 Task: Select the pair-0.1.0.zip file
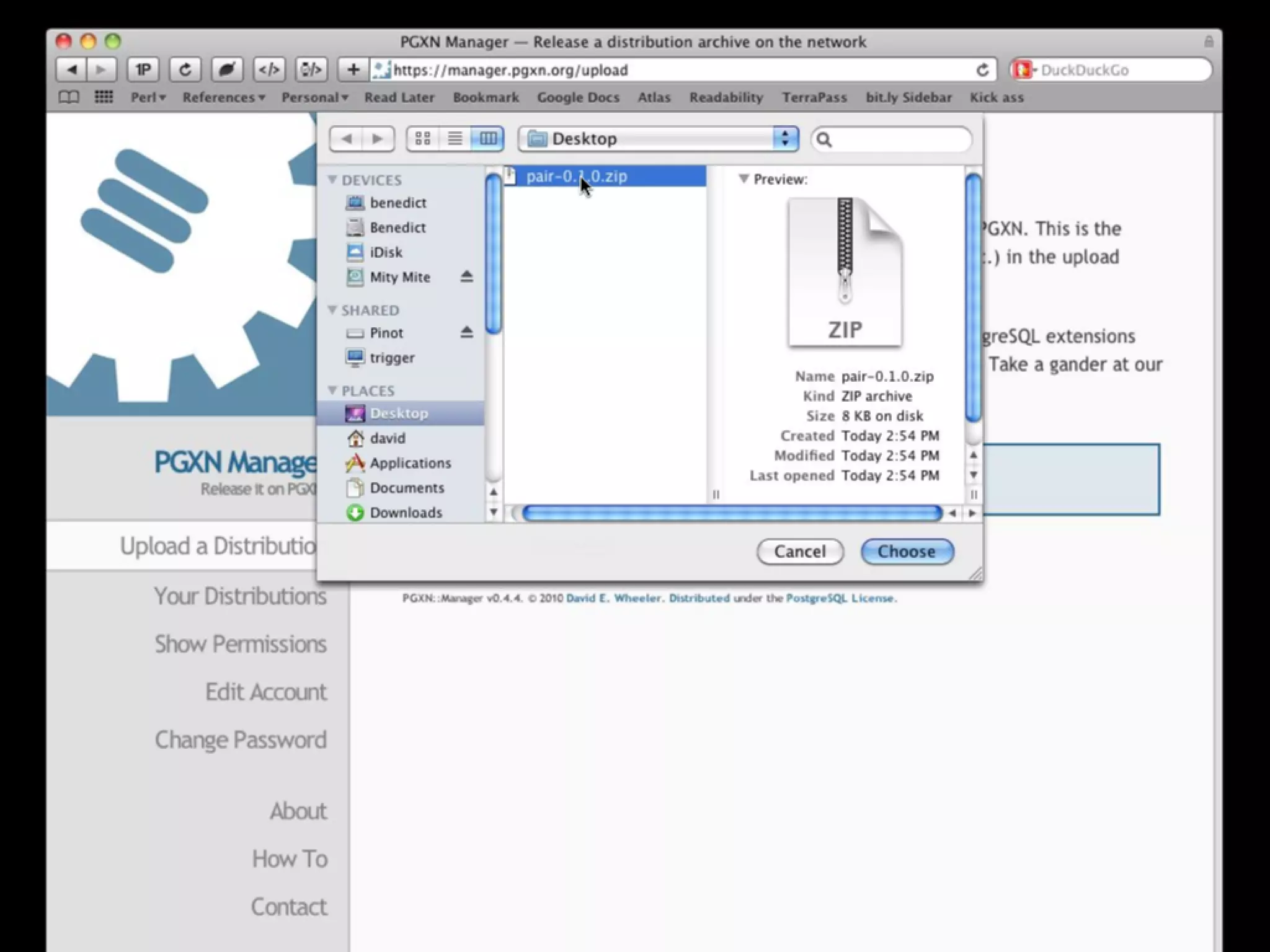605,176
